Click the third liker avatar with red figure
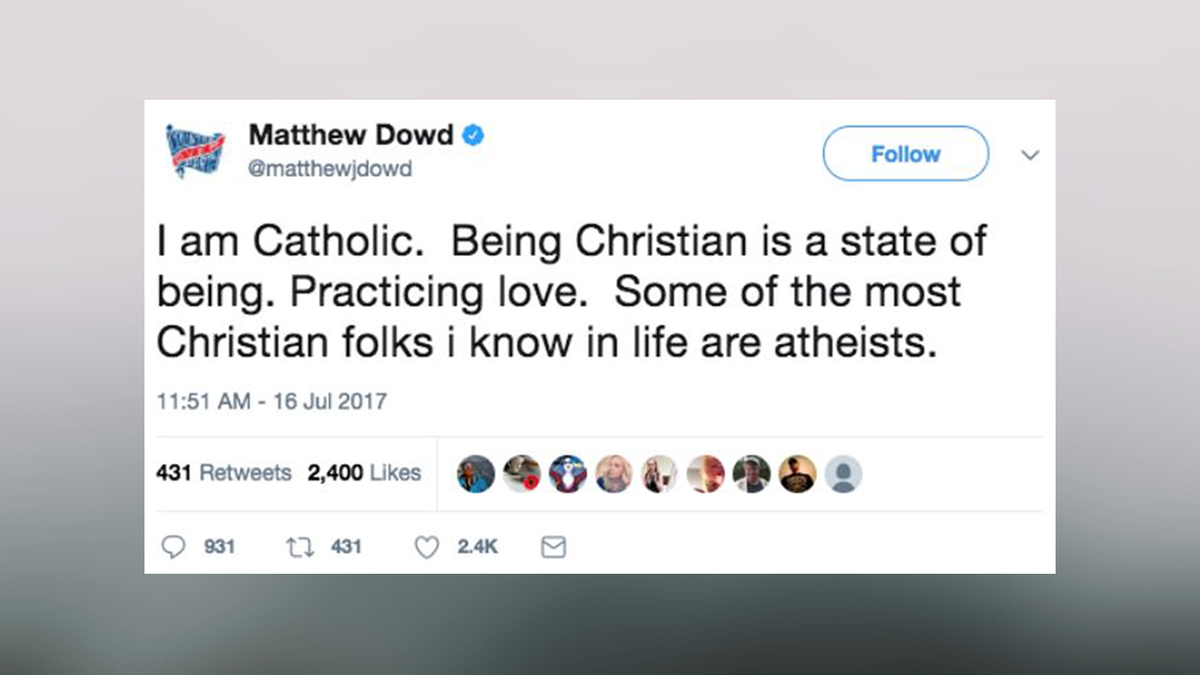This screenshot has width=1200, height=675. (x=568, y=474)
